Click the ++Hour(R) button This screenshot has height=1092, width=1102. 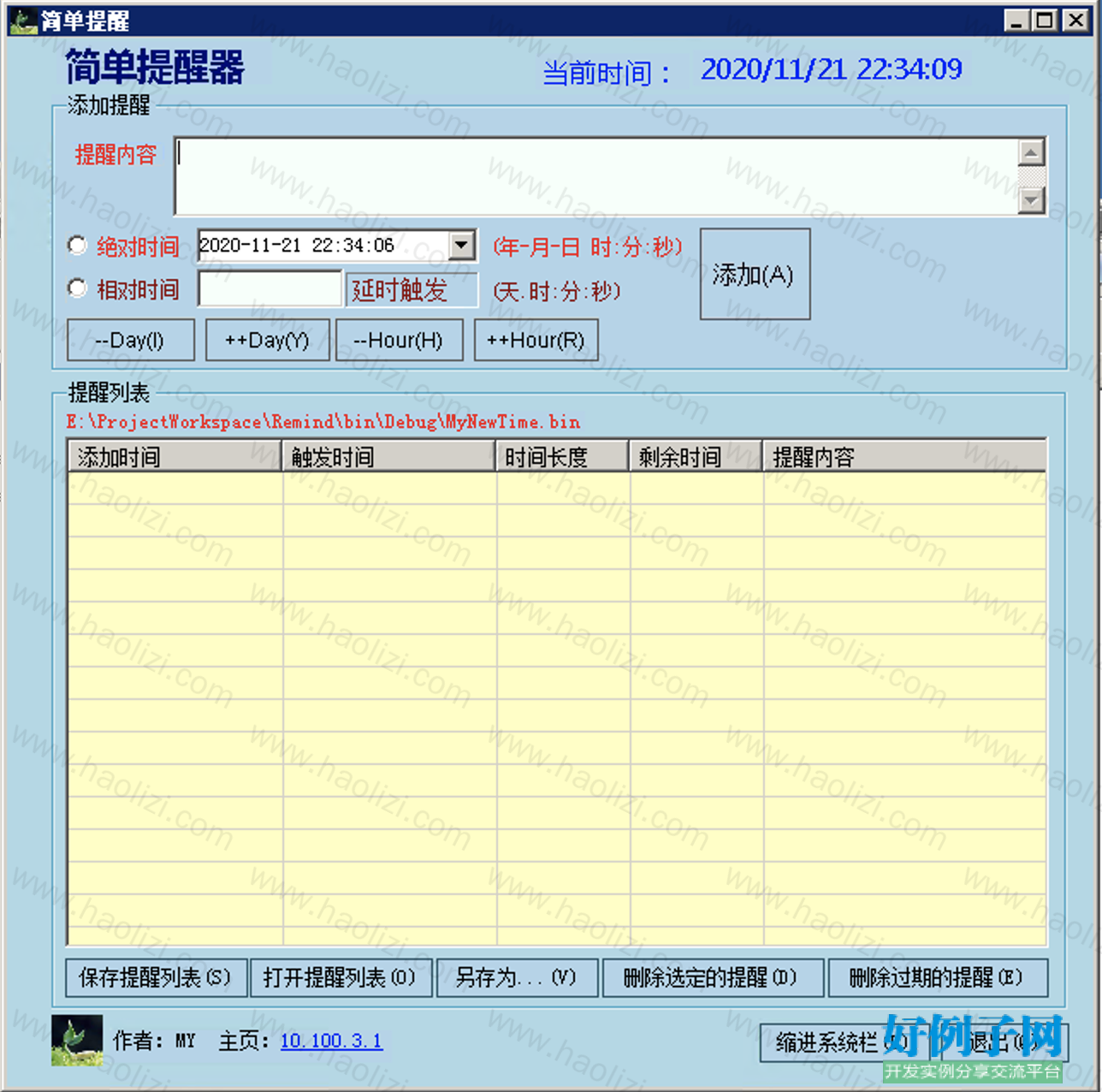coord(536,341)
